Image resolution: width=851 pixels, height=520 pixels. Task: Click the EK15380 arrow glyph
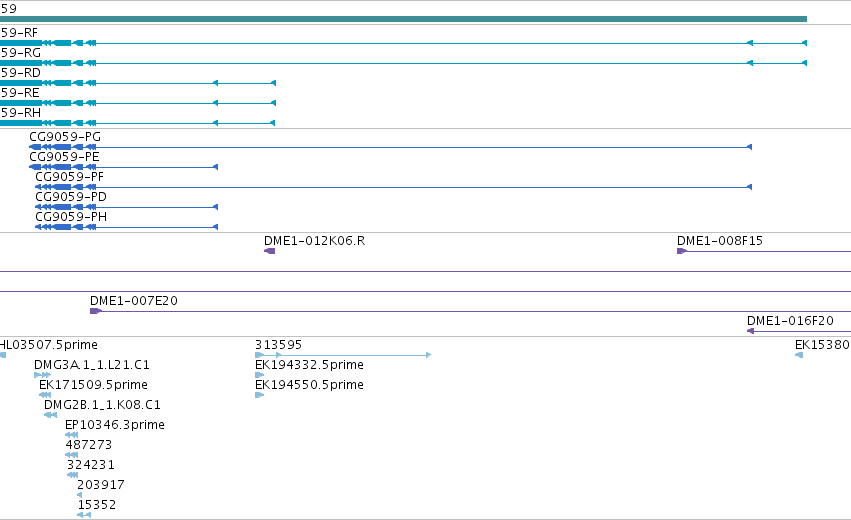coord(799,355)
